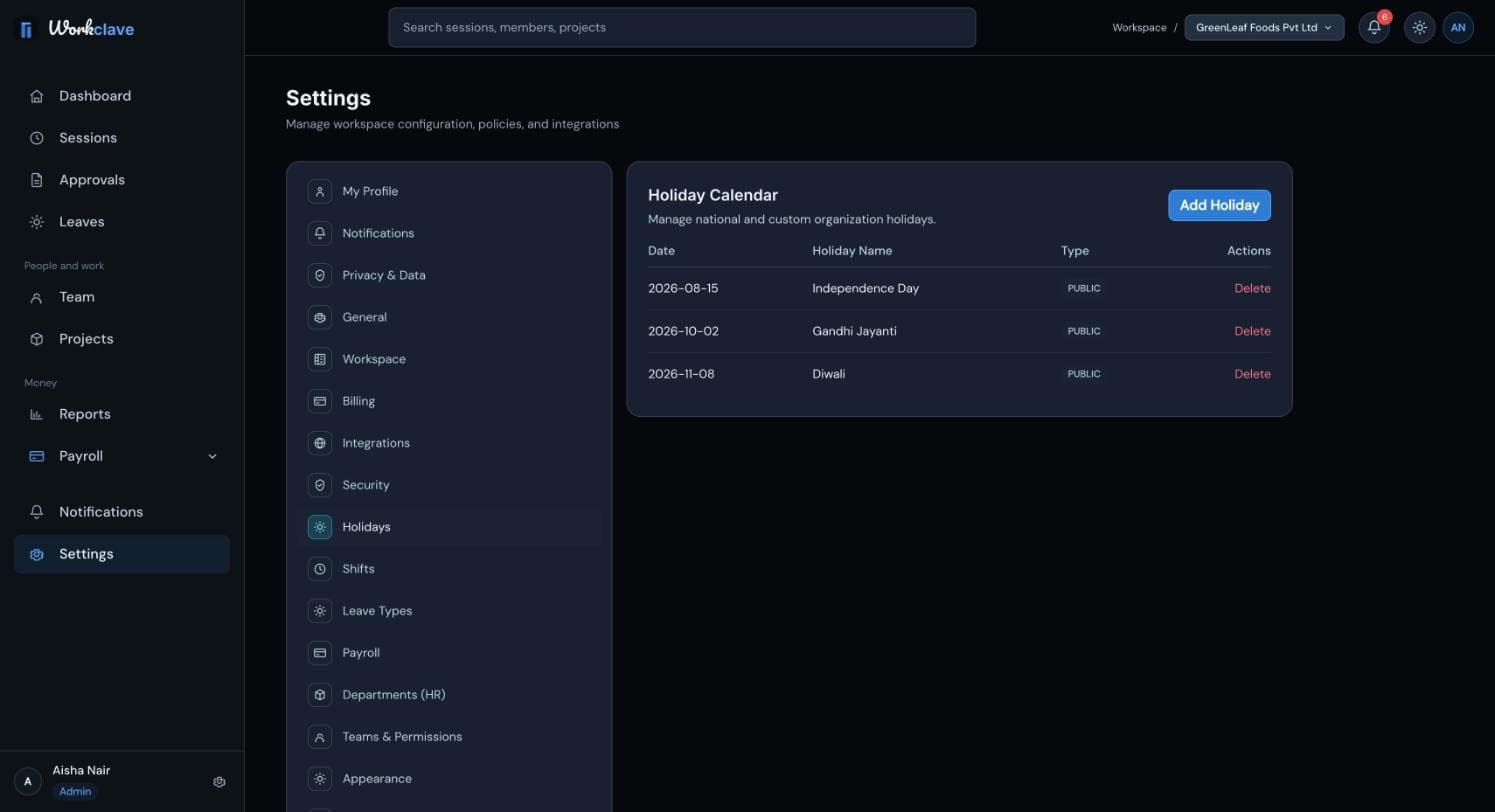Click the Date column header
Viewport: 1495px width, 812px height.
point(661,251)
